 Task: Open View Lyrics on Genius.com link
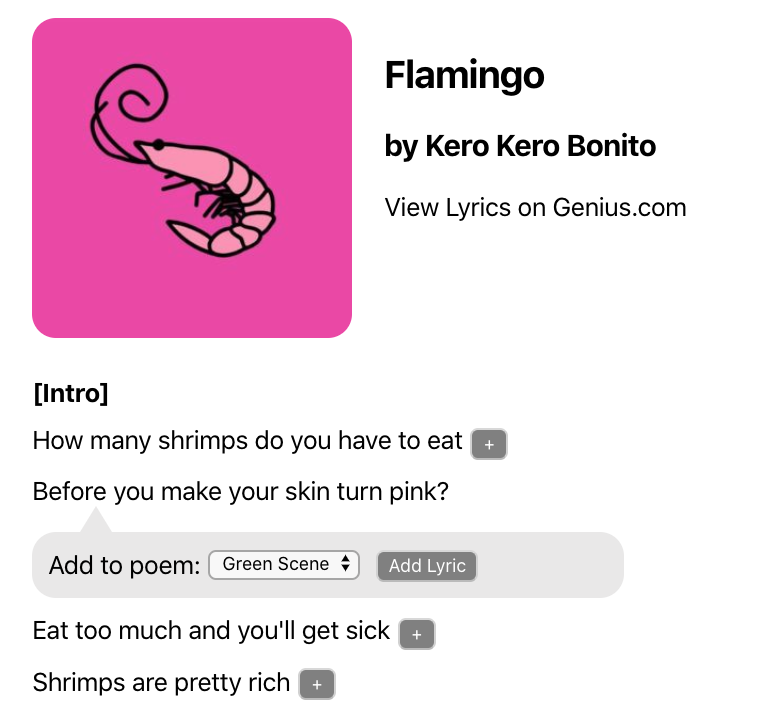(x=535, y=207)
